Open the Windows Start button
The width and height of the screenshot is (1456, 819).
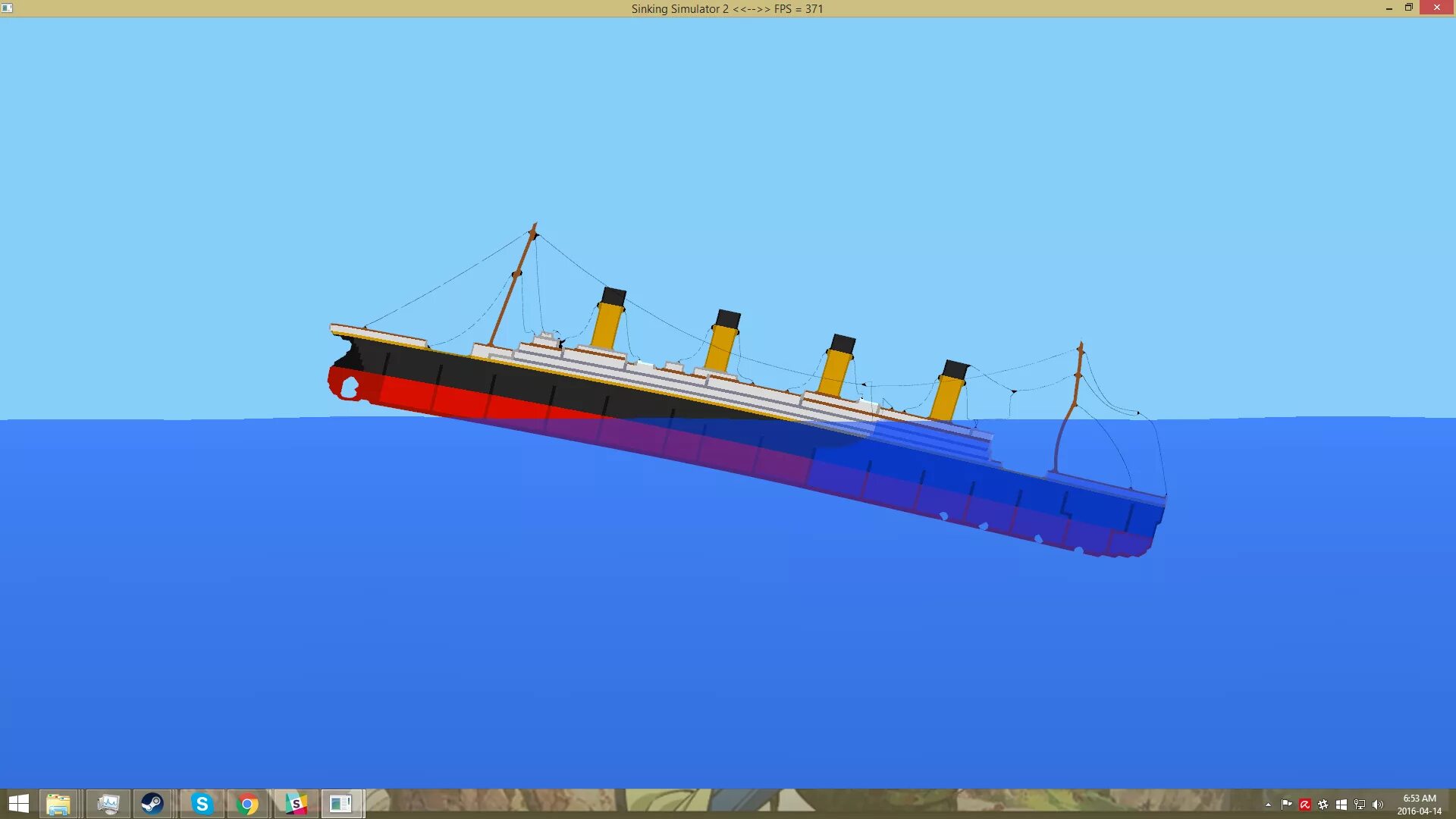18,804
